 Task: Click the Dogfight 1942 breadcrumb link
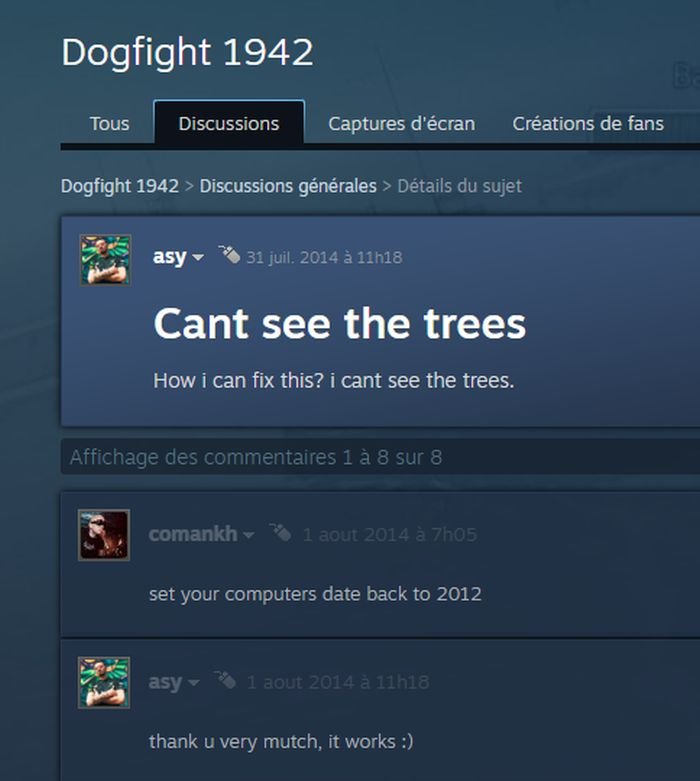[120, 186]
